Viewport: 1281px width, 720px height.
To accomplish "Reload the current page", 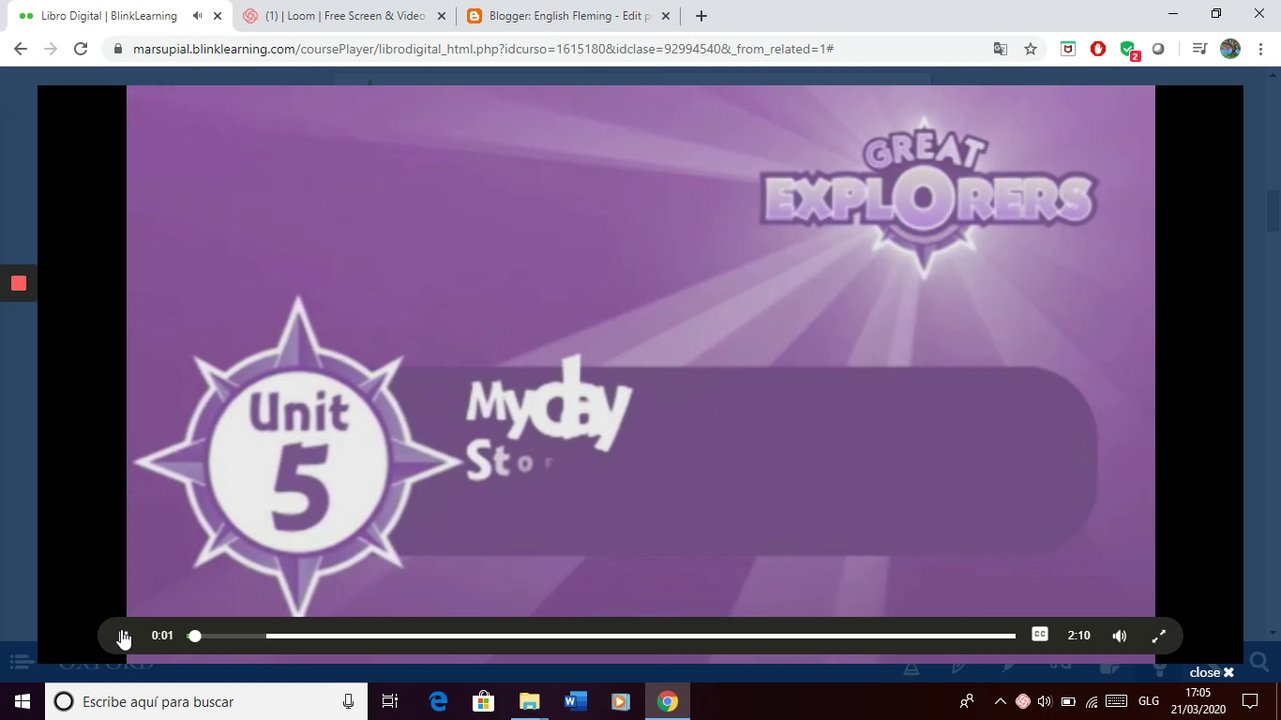I will (x=81, y=48).
